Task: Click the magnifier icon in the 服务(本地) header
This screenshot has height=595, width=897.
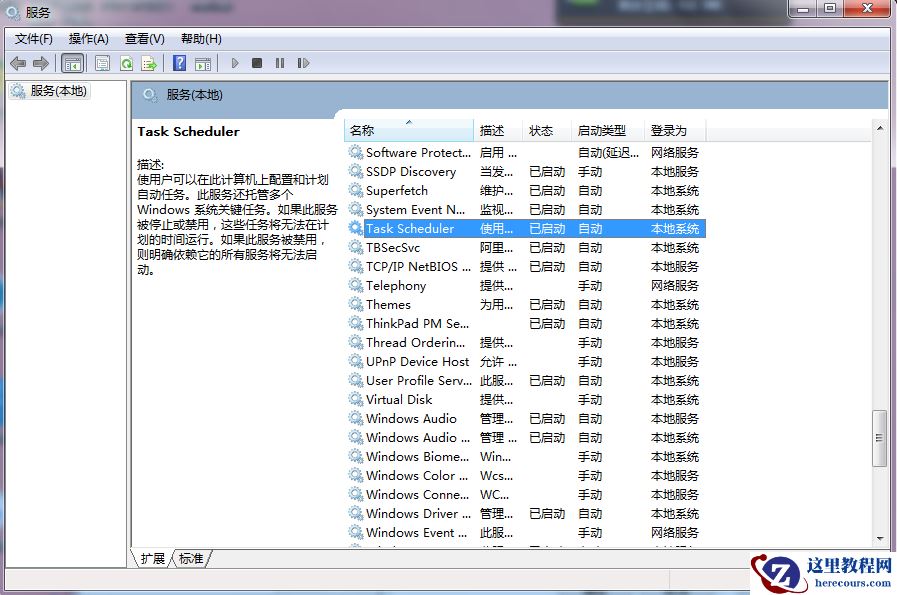Action: [150, 95]
